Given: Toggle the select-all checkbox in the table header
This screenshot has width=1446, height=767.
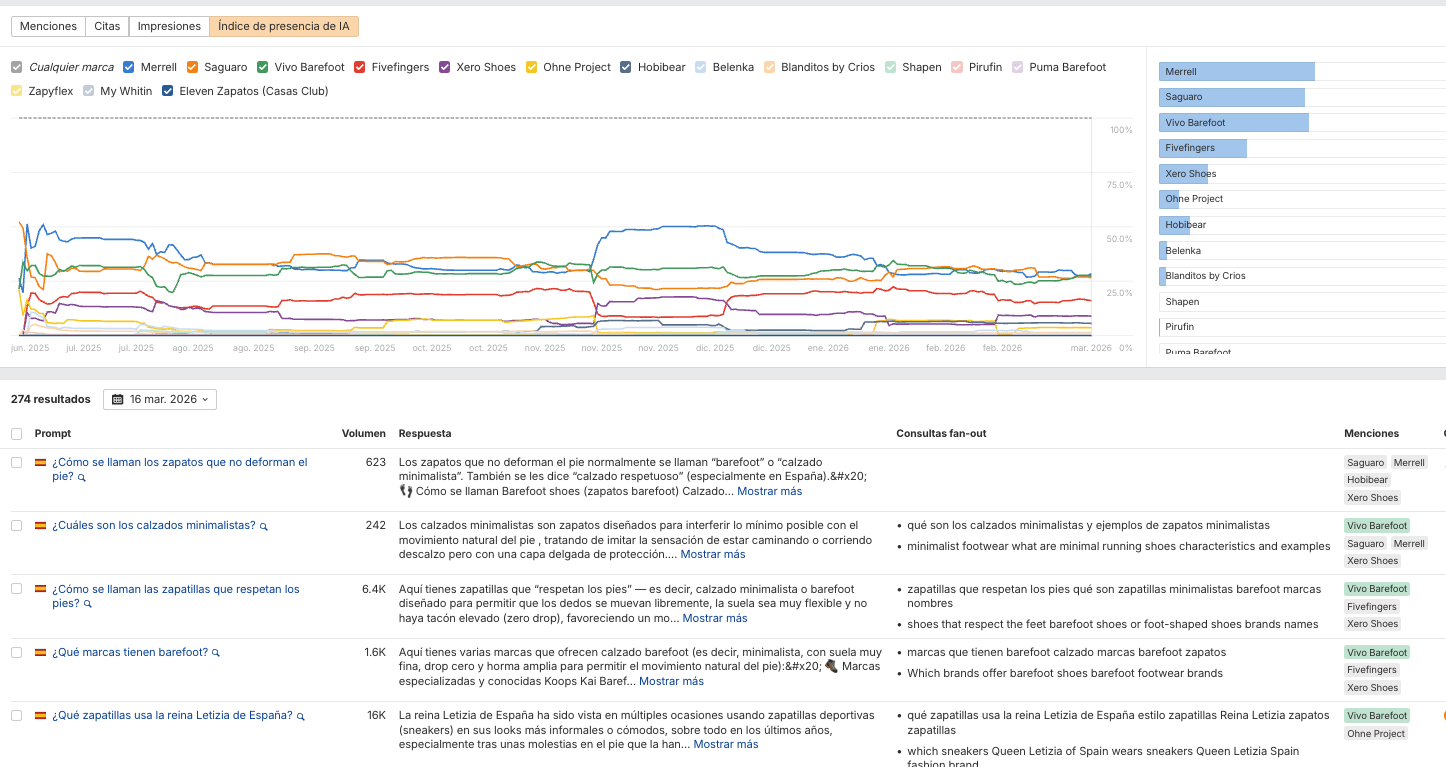Looking at the screenshot, I should click(x=16, y=433).
